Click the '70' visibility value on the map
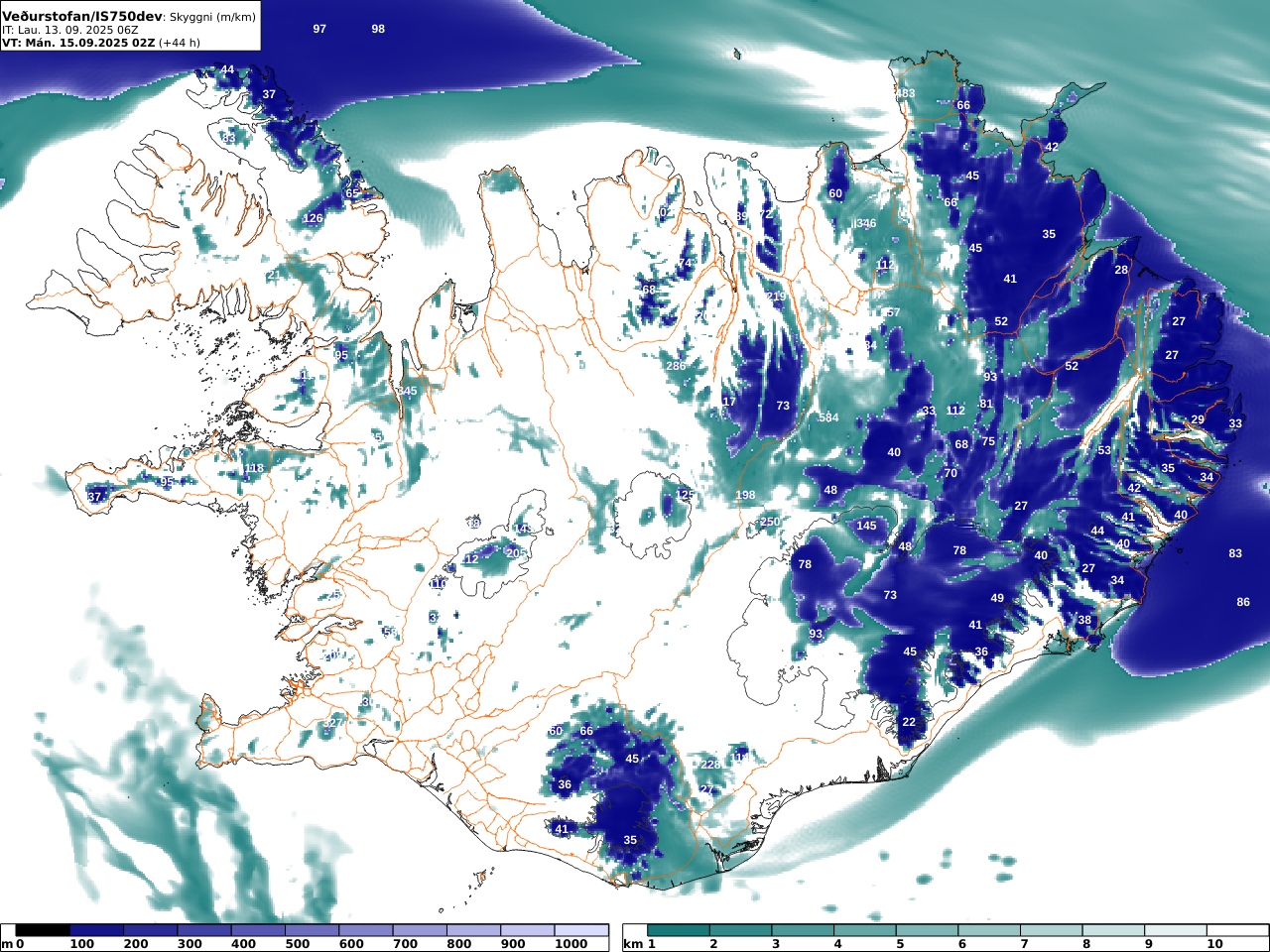Image resolution: width=1270 pixels, height=952 pixels. point(951,473)
